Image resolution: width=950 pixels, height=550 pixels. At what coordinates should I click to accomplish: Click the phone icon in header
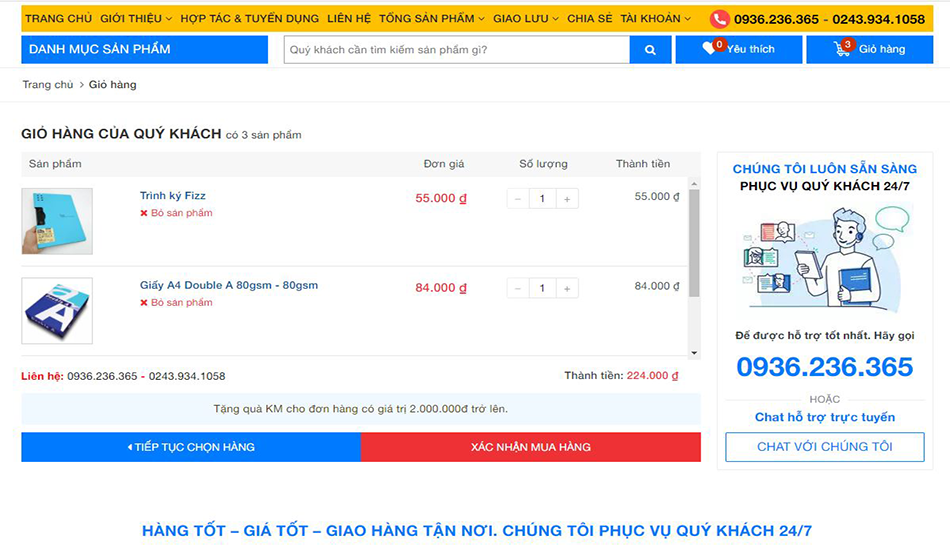pyautogui.click(x=720, y=19)
